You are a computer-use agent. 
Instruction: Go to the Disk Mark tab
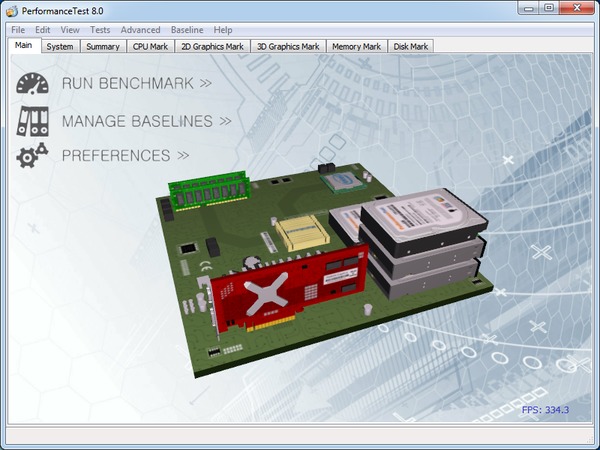[411, 46]
